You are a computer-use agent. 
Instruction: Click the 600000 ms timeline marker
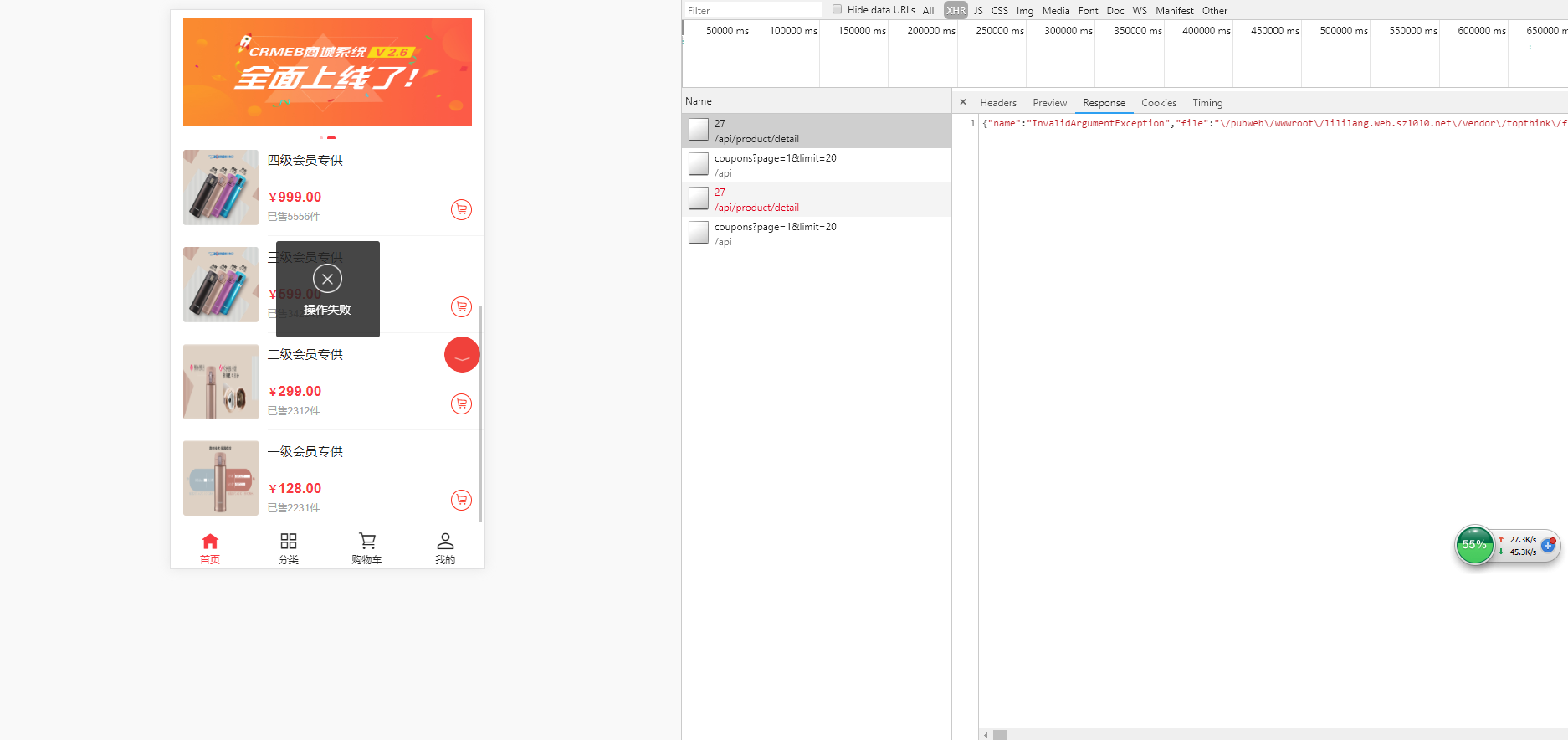[x=1482, y=31]
